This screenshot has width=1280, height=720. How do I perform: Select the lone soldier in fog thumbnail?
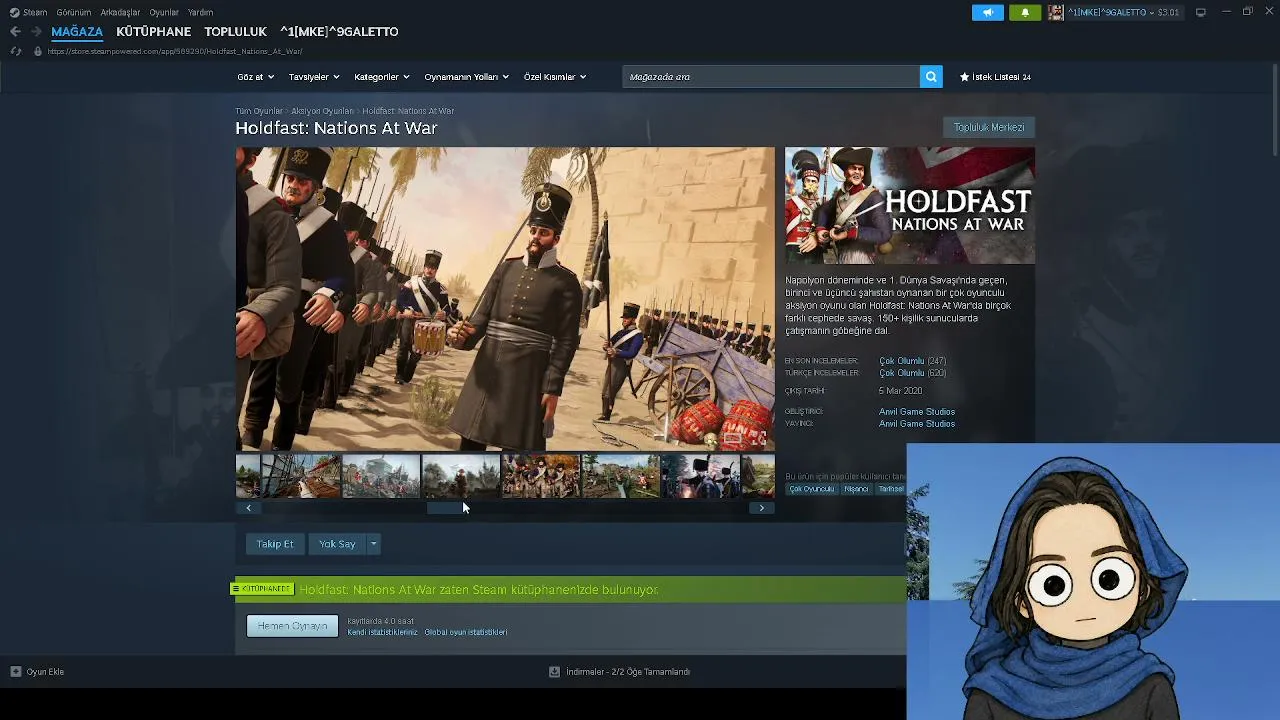[461, 476]
